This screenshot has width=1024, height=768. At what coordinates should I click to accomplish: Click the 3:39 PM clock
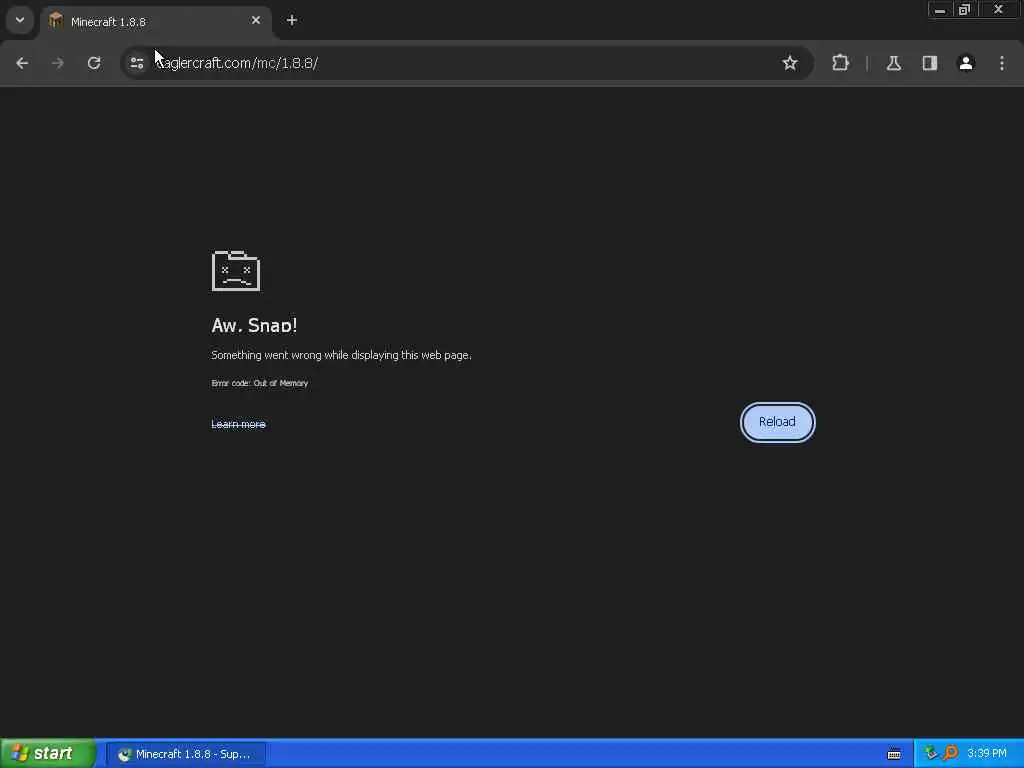986,754
